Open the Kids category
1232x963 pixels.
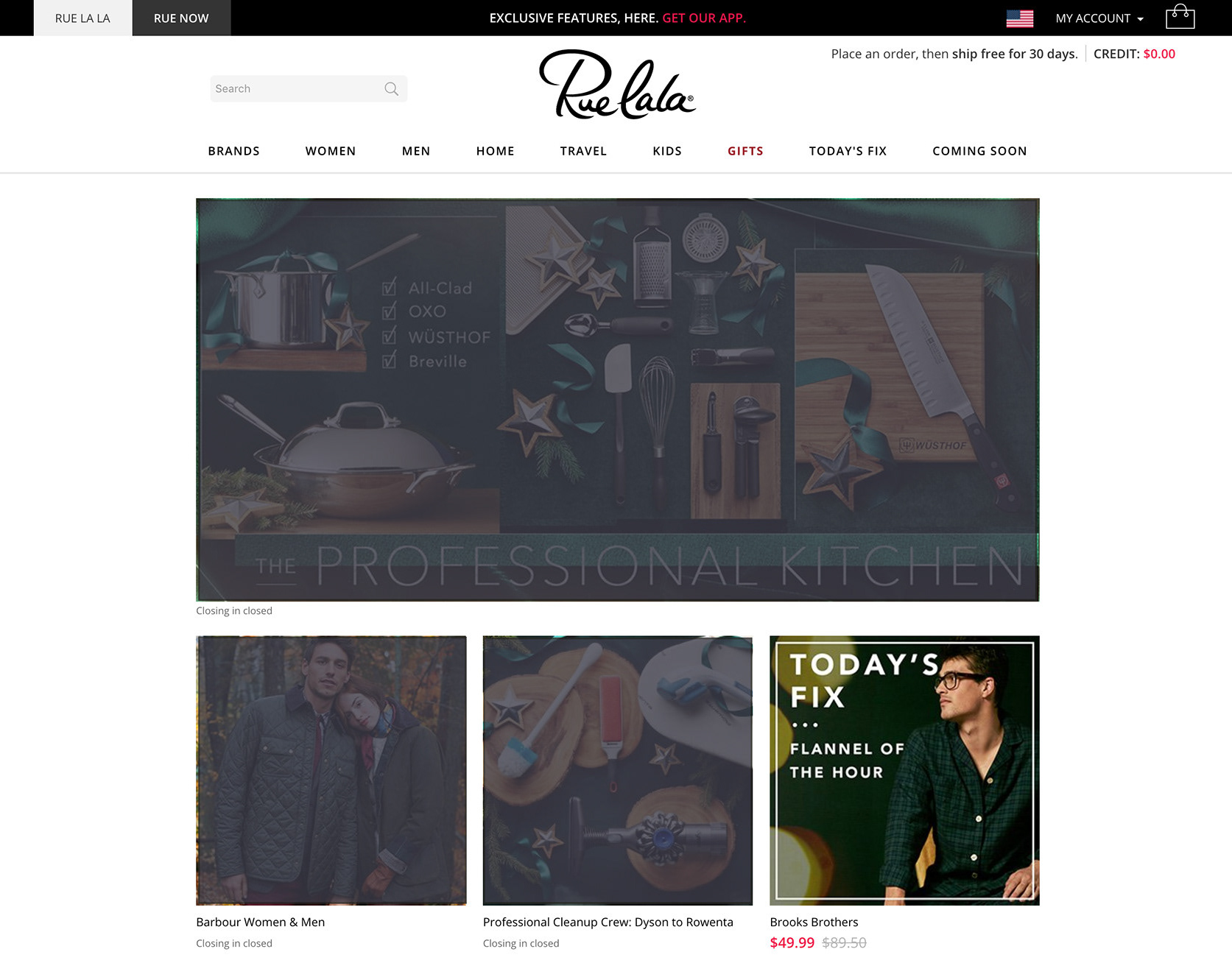(x=667, y=151)
